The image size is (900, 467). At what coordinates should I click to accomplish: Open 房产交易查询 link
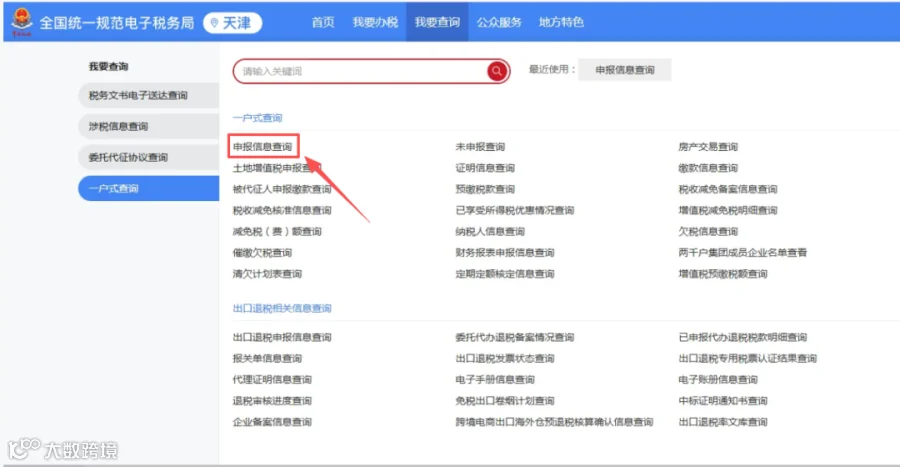708,147
